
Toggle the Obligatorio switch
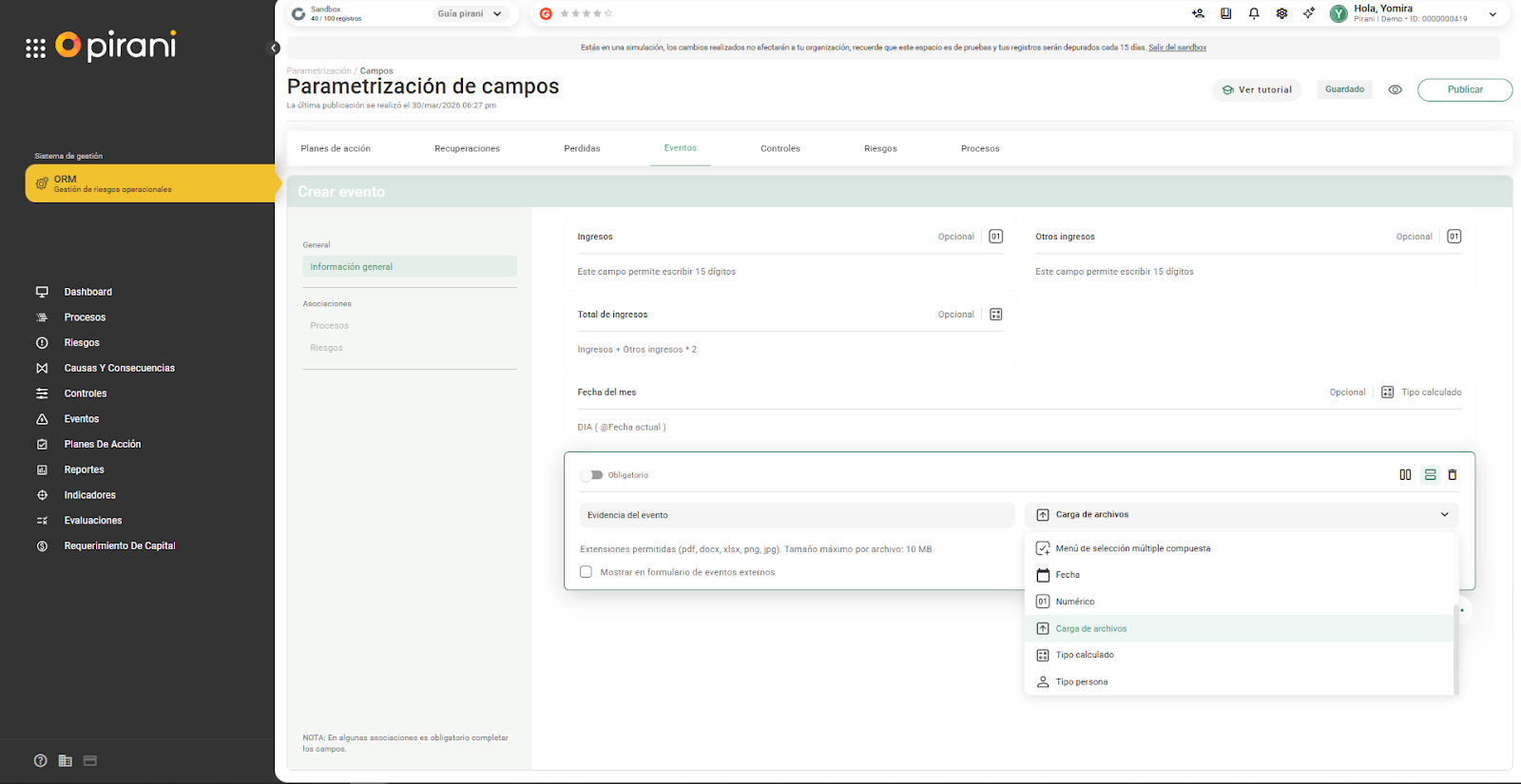coord(591,475)
